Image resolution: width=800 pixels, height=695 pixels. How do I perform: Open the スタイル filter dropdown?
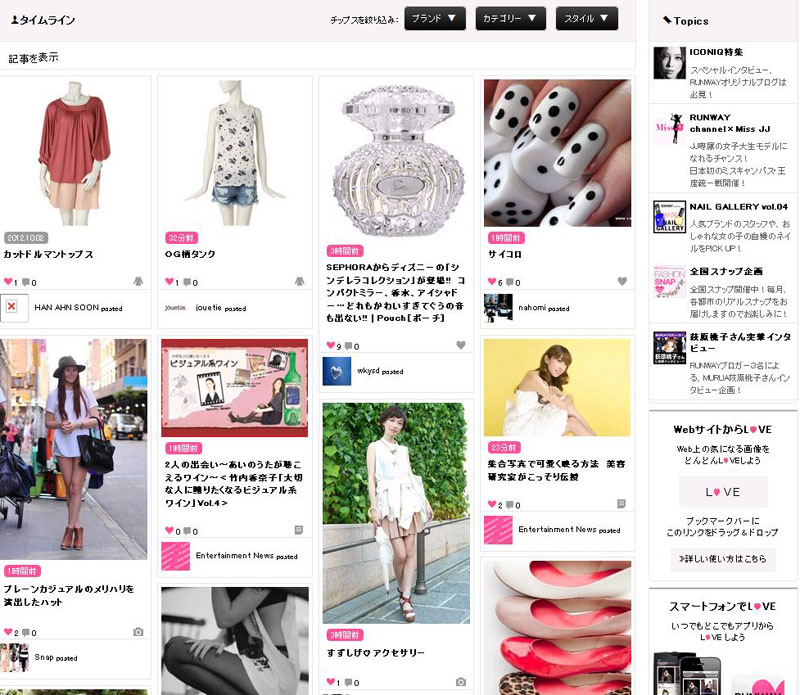click(x=587, y=18)
